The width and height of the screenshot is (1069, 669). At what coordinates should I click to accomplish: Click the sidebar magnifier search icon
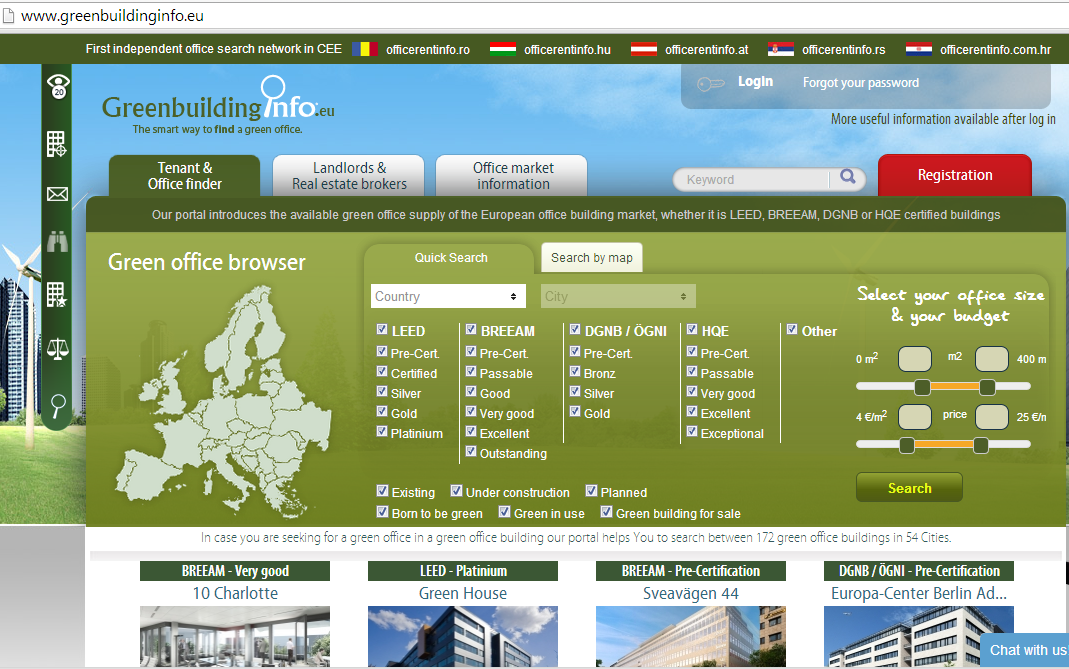pos(58,405)
